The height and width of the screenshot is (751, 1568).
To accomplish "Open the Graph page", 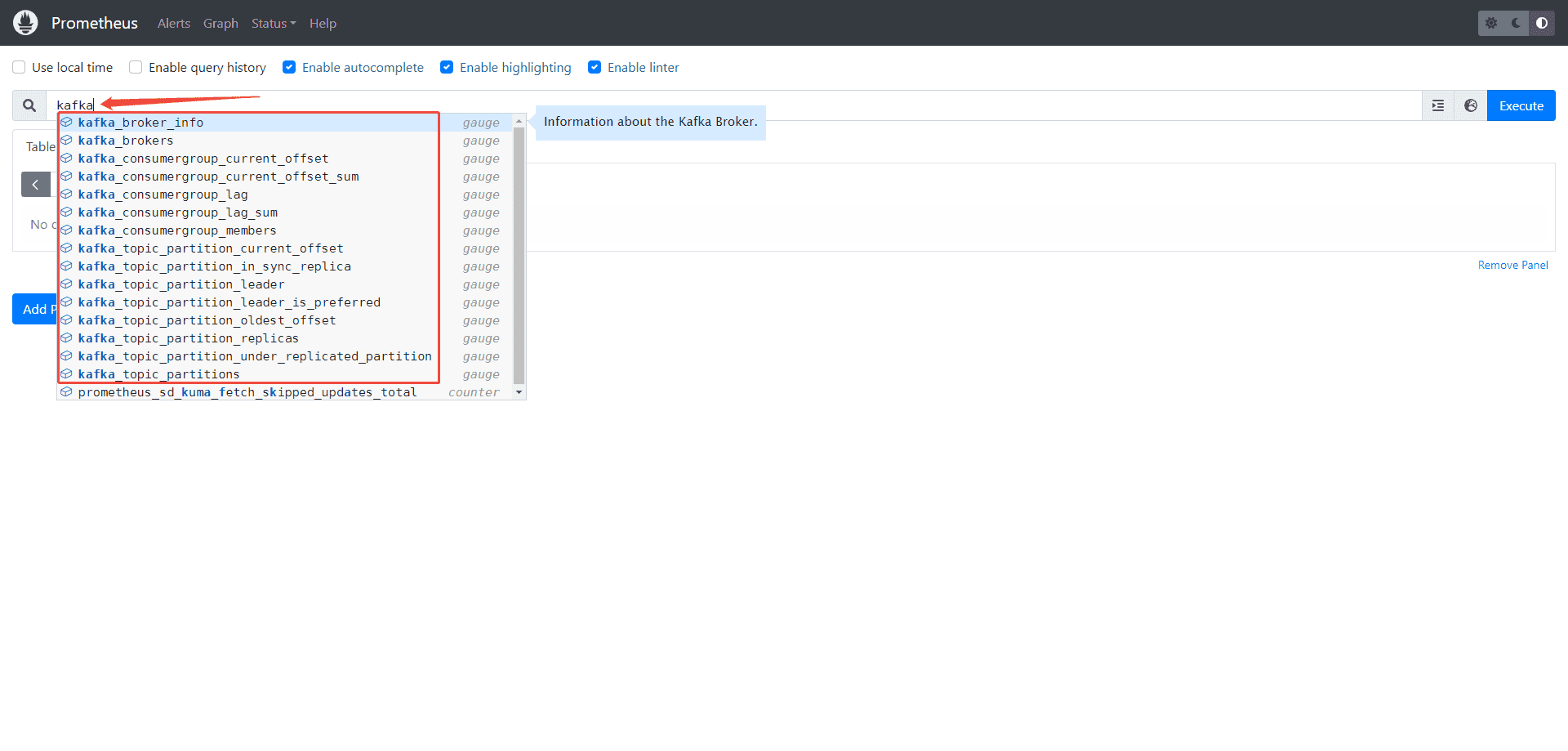I will (220, 23).
